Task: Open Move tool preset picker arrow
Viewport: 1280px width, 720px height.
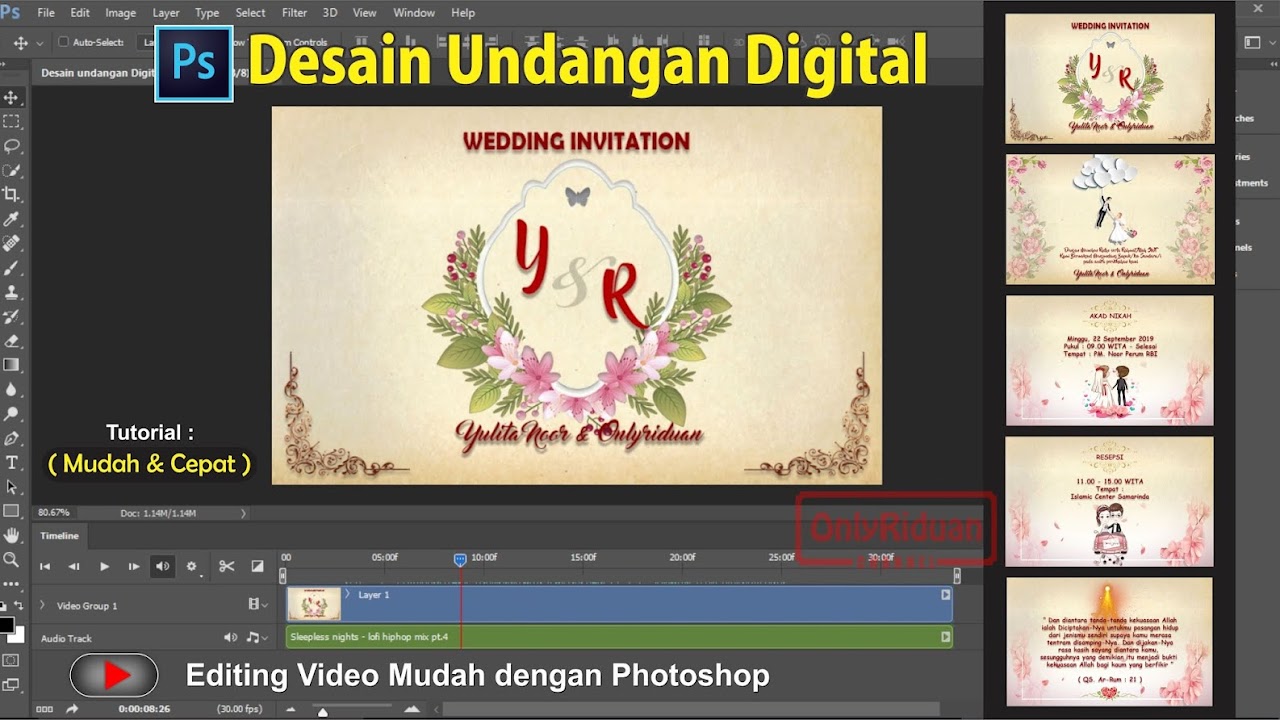Action: [40, 43]
